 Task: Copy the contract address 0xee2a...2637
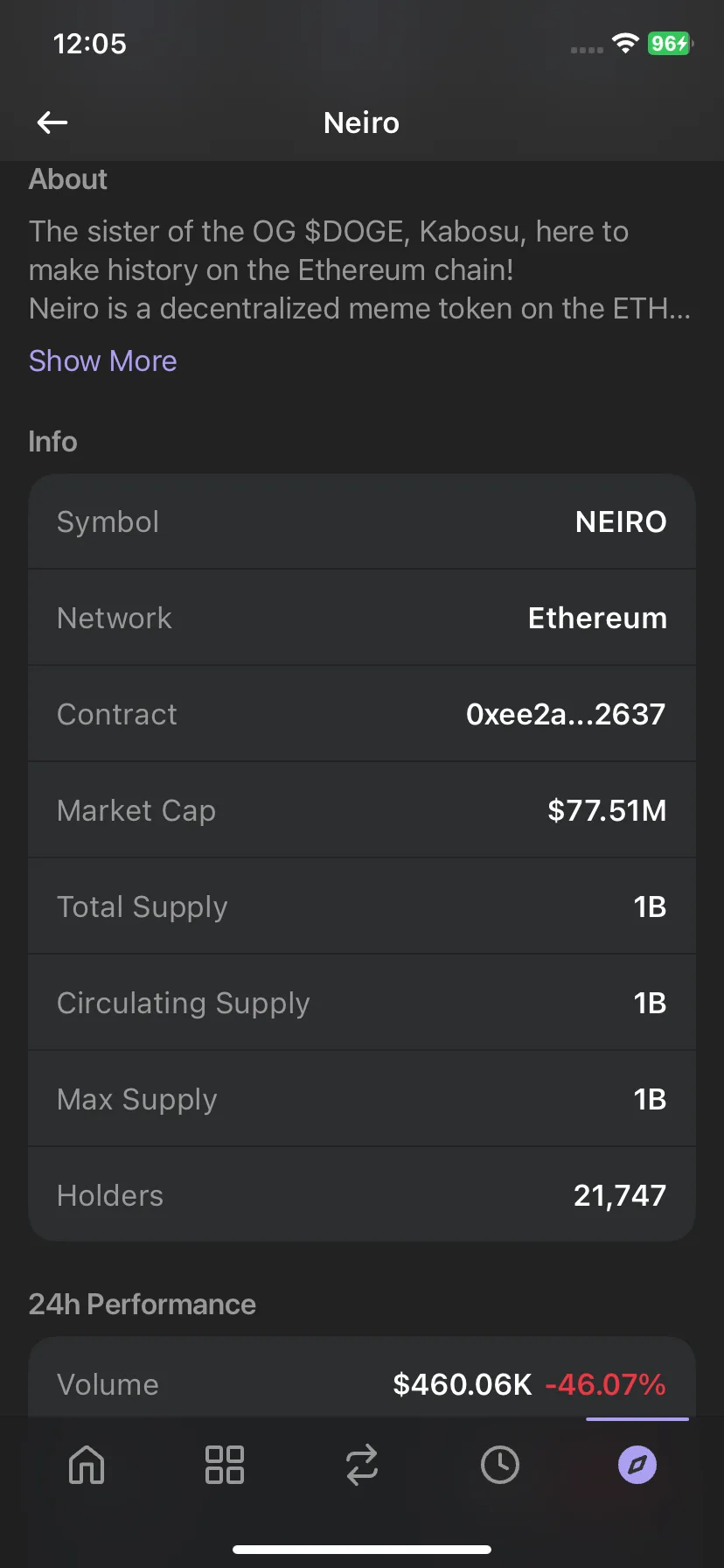tap(566, 714)
